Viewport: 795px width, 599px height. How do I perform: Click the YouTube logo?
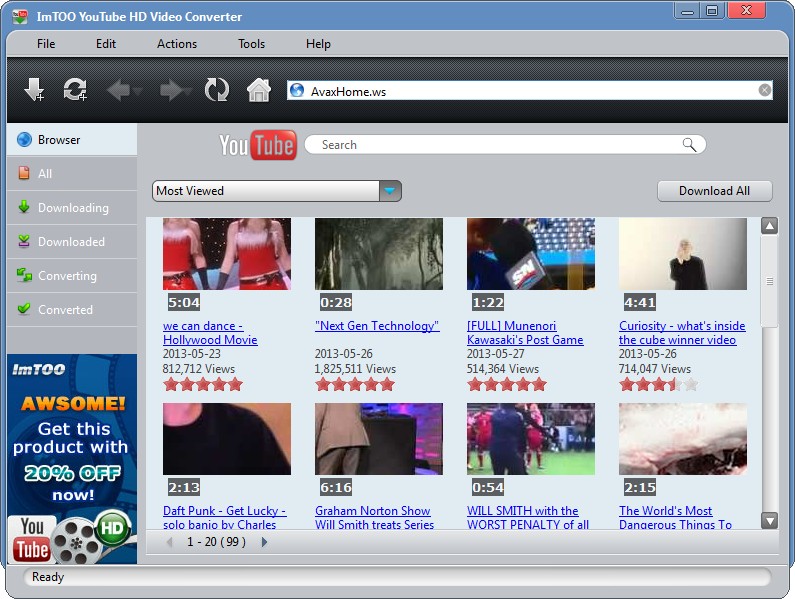click(x=258, y=145)
